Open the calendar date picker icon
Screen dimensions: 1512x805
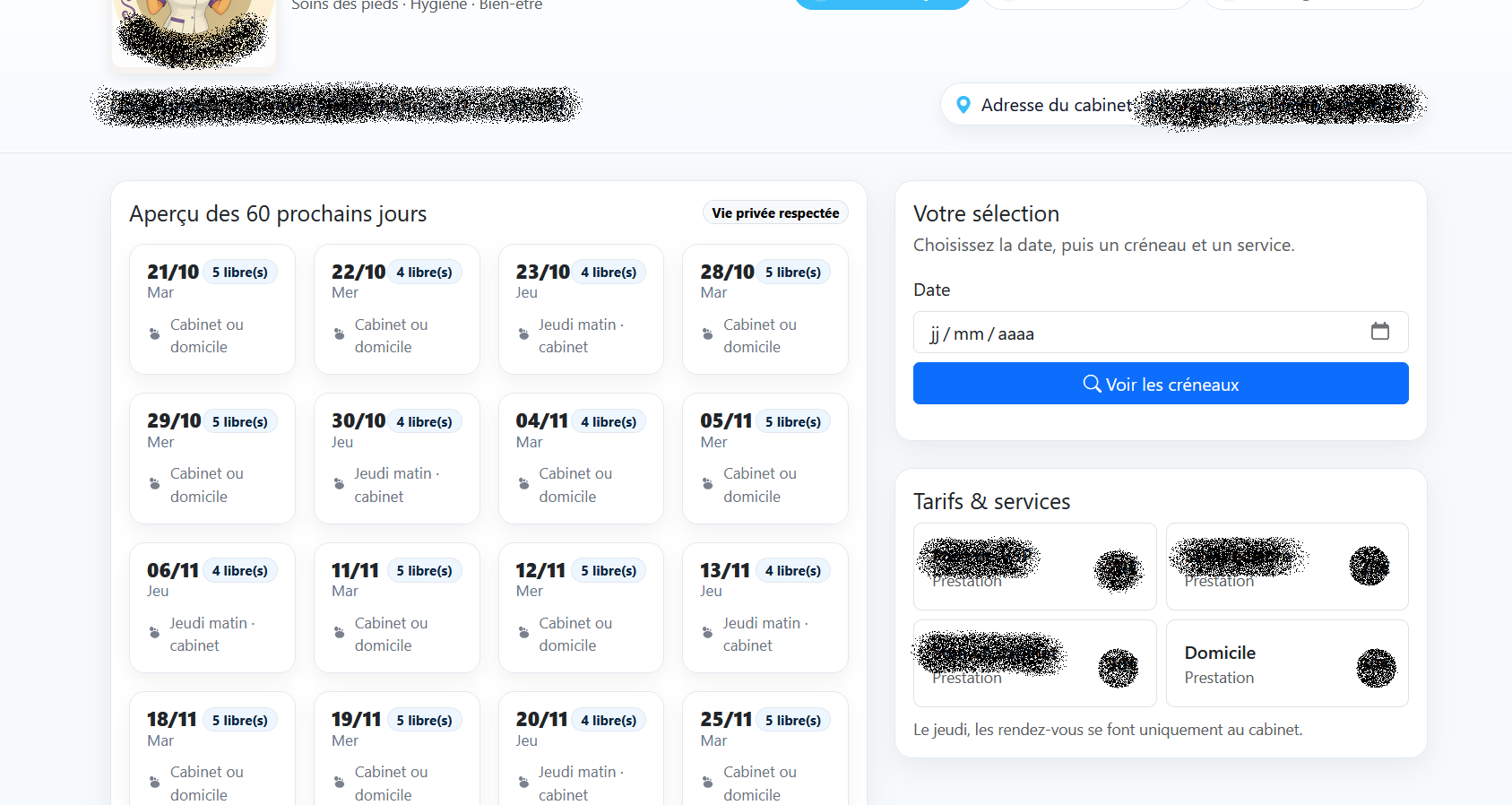click(x=1379, y=332)
